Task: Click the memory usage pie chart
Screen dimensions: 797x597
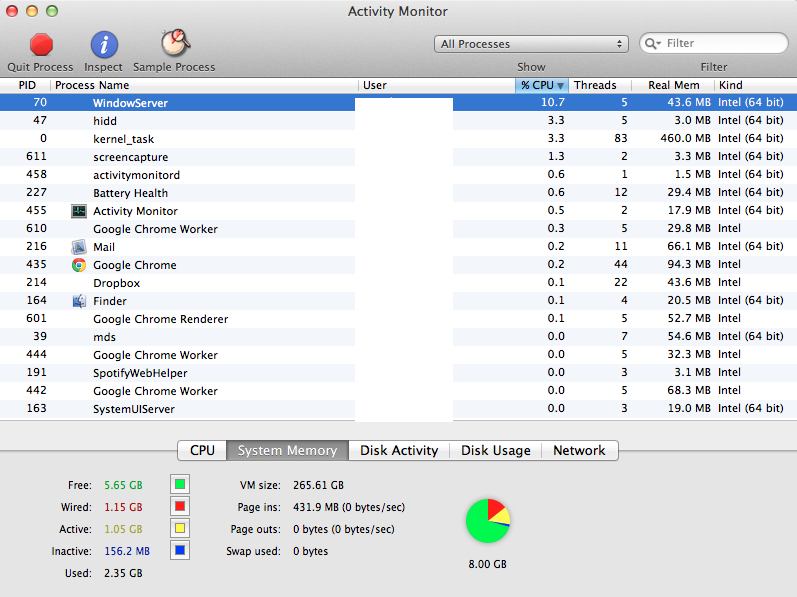Action: (487, 521)
